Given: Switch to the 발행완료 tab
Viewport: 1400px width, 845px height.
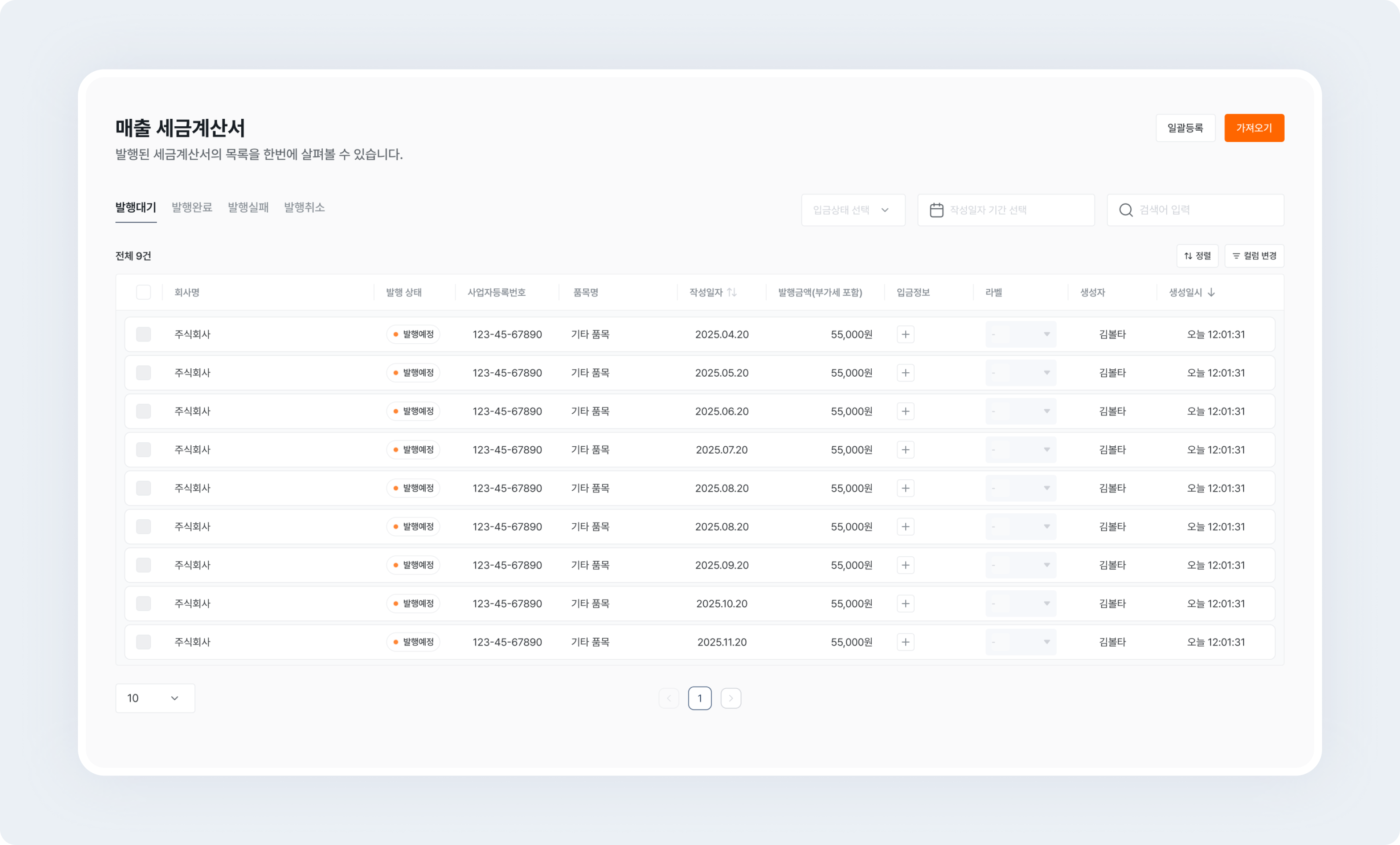Looking at the screenshot, I should click(x=192, y=207).
